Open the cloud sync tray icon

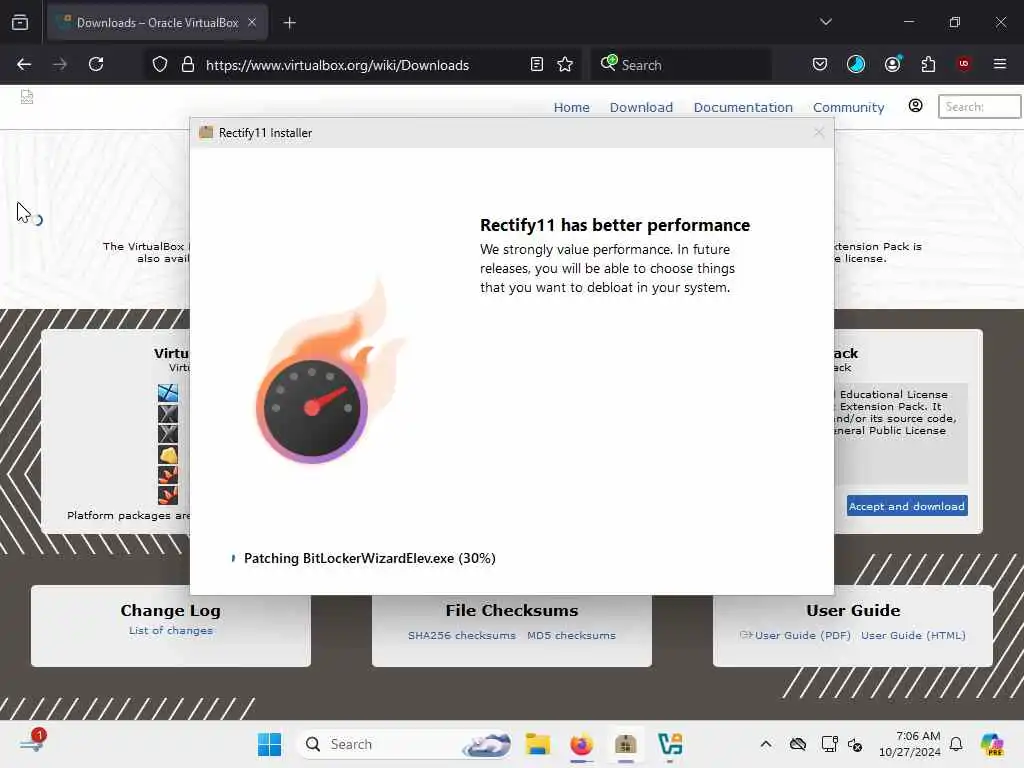tap(798, 744)
